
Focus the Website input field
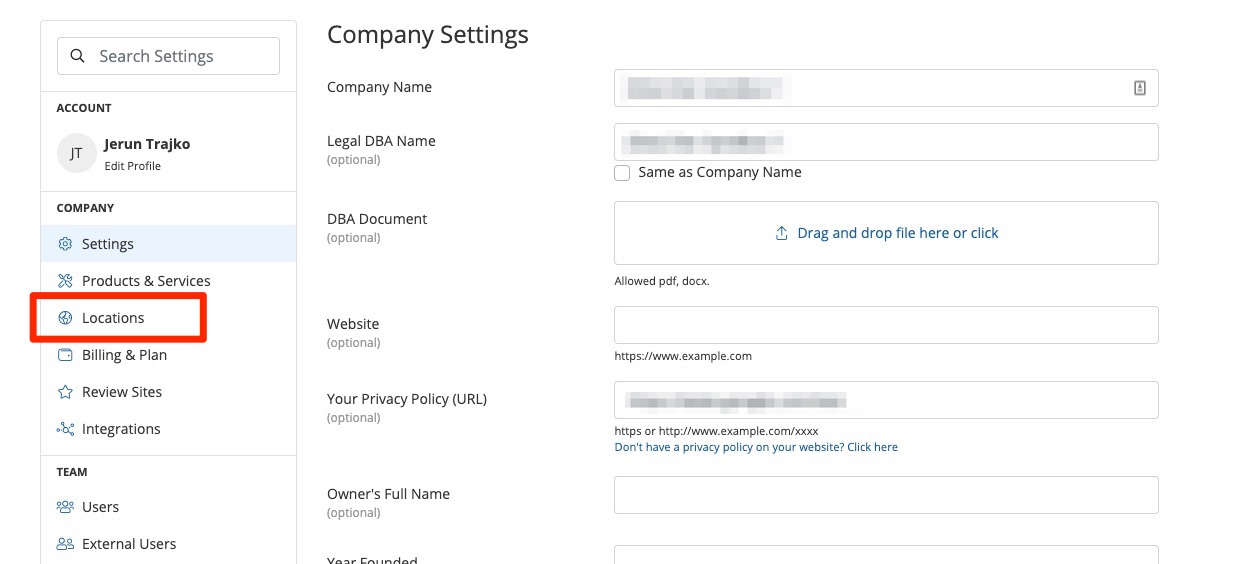[886, 325]
